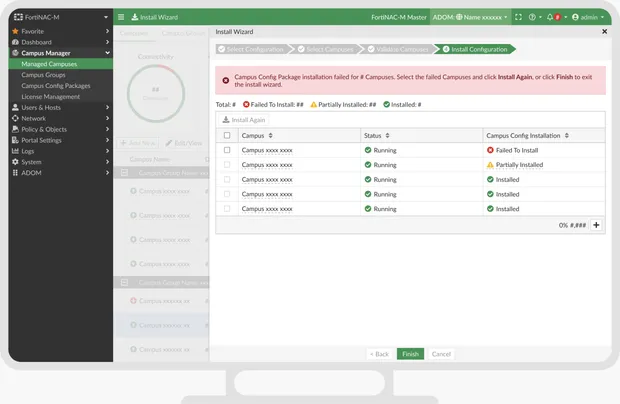This screenshot has height=404, width=620.
Task: Check the box for the third campus row
Action: 227,179
